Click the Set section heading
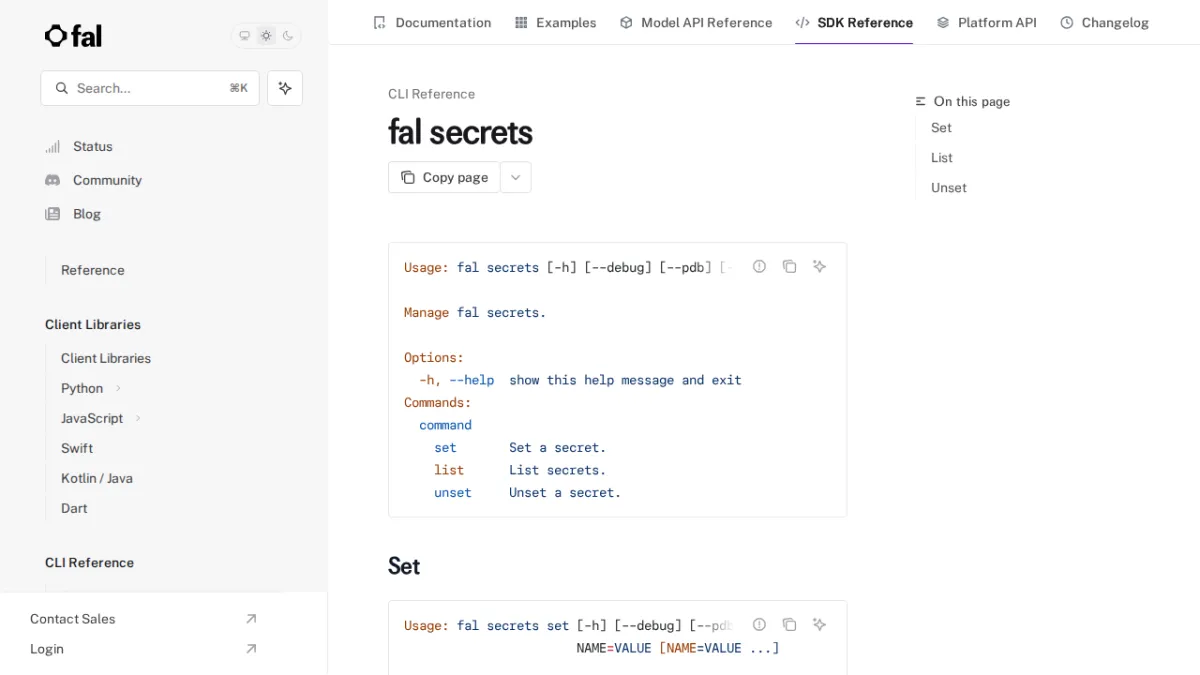 404,566
